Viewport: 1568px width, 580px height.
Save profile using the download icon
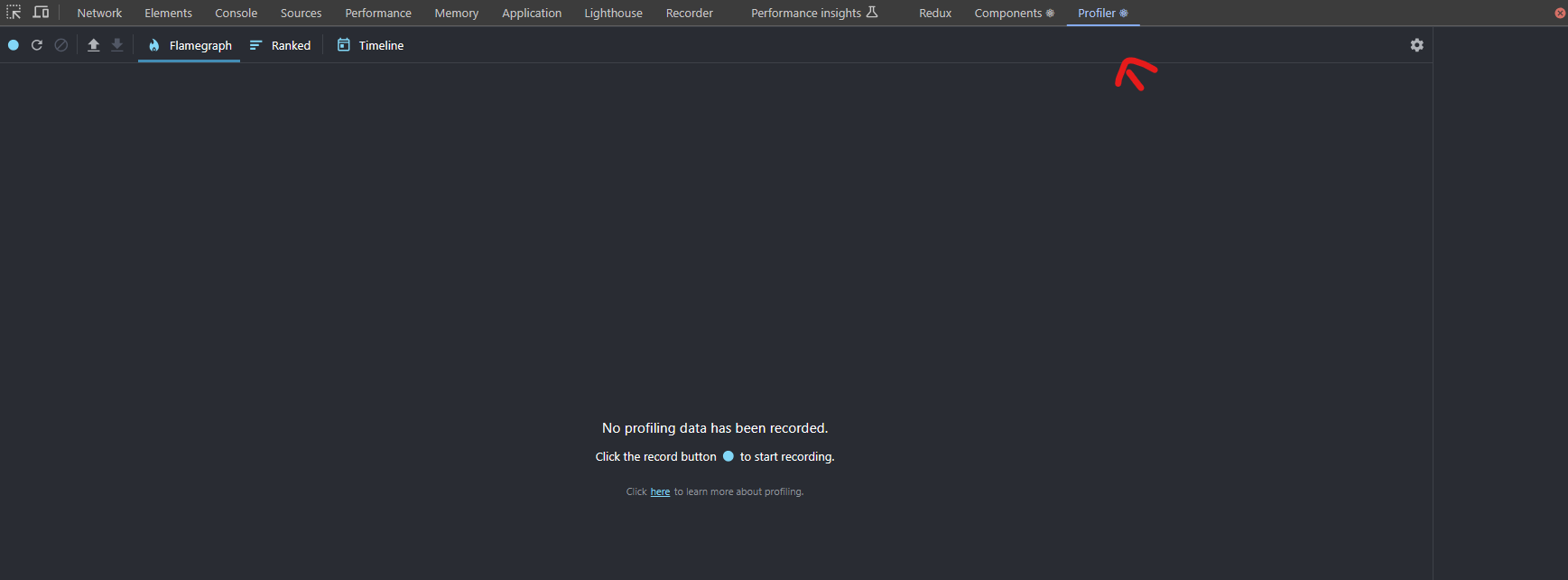(x=117, y=45)
